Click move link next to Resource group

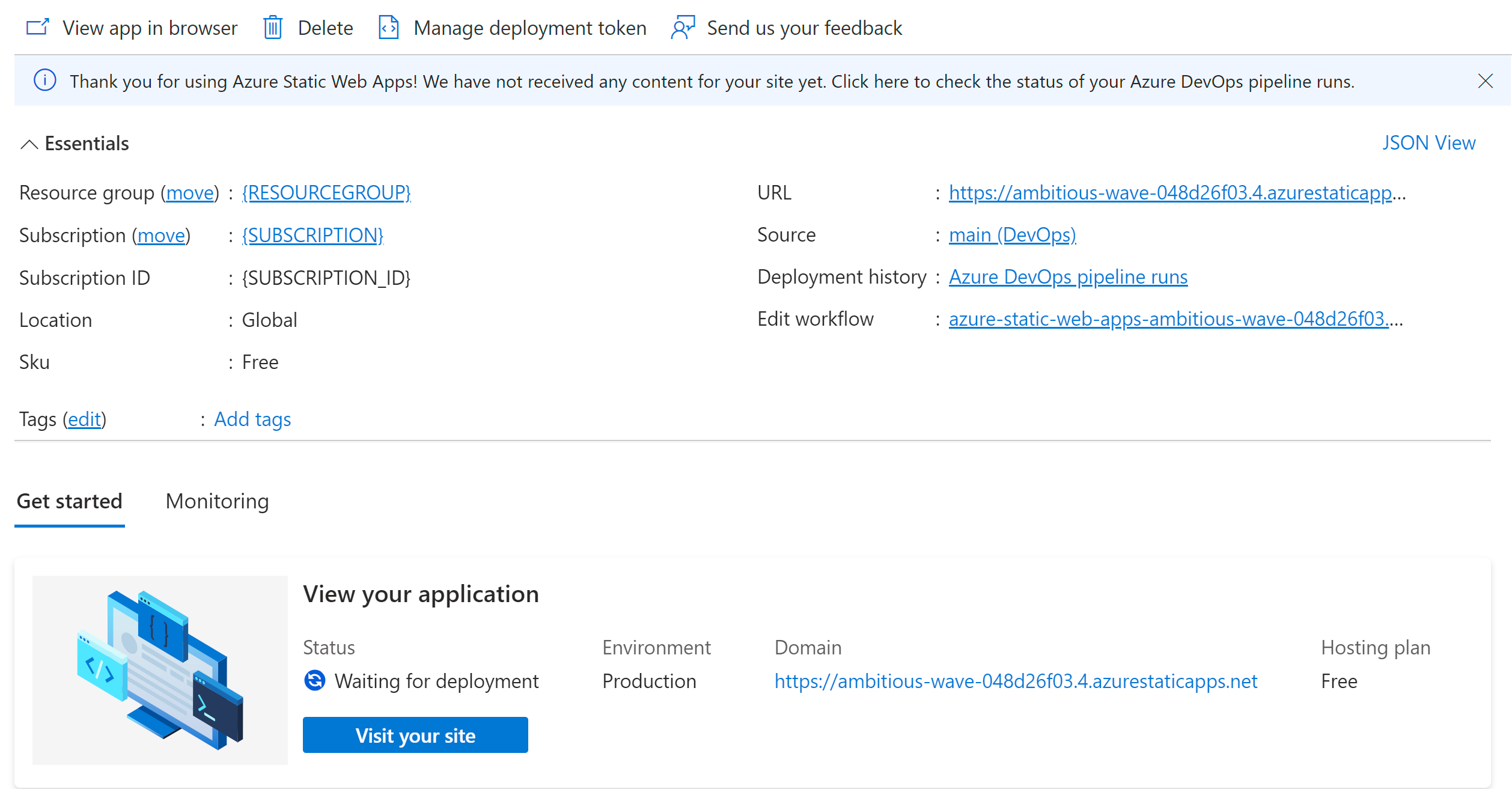190,192
